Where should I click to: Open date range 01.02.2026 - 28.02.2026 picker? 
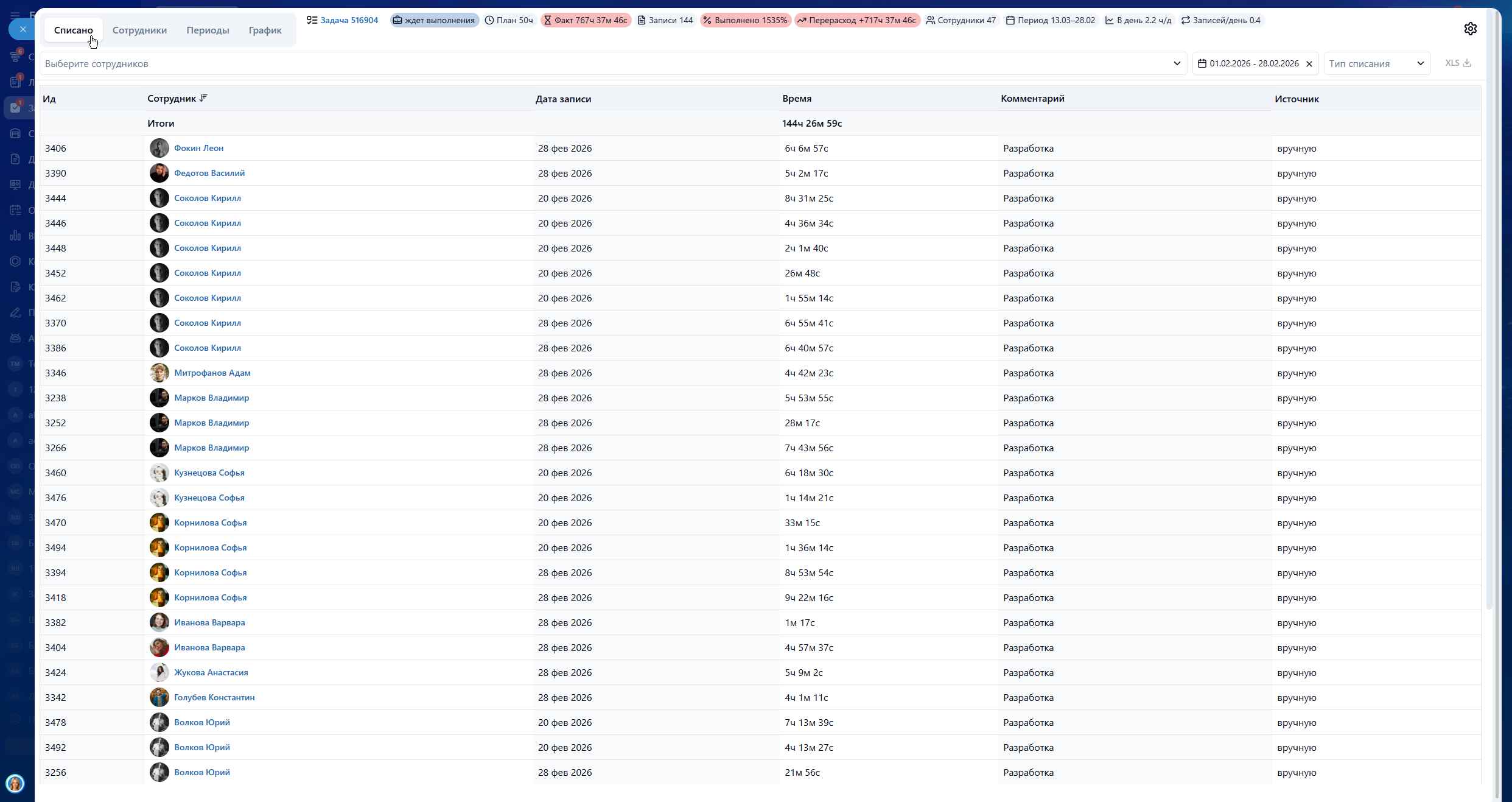1254,63
